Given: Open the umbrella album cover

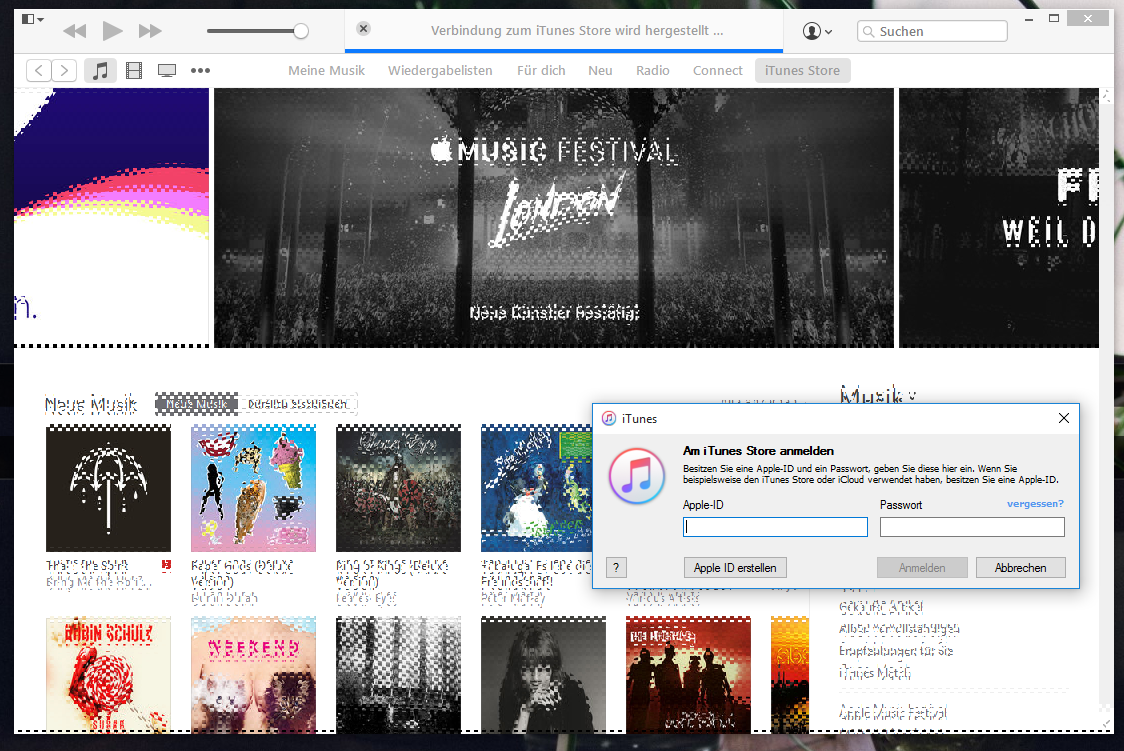Looking at the screenshot, I should (x=108, y=488).
